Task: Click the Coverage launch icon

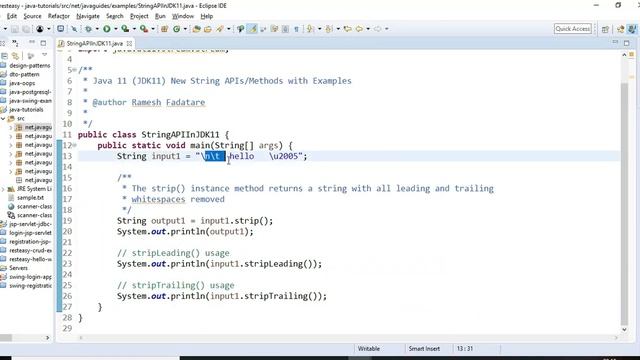Action: [x=125, y=29]
